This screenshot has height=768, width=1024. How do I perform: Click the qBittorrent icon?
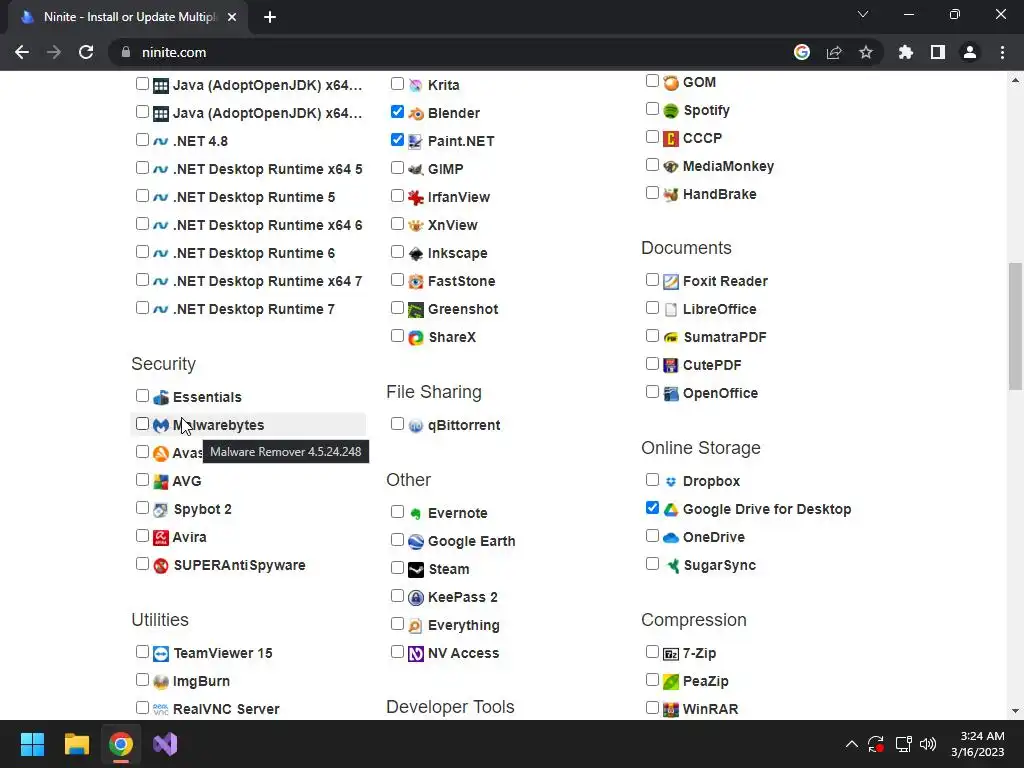tap(416, 426)
